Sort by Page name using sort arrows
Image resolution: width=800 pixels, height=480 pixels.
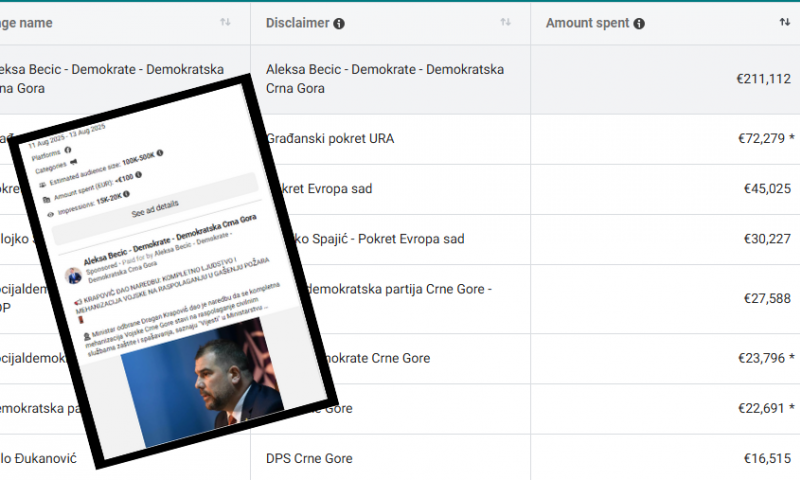225,22
